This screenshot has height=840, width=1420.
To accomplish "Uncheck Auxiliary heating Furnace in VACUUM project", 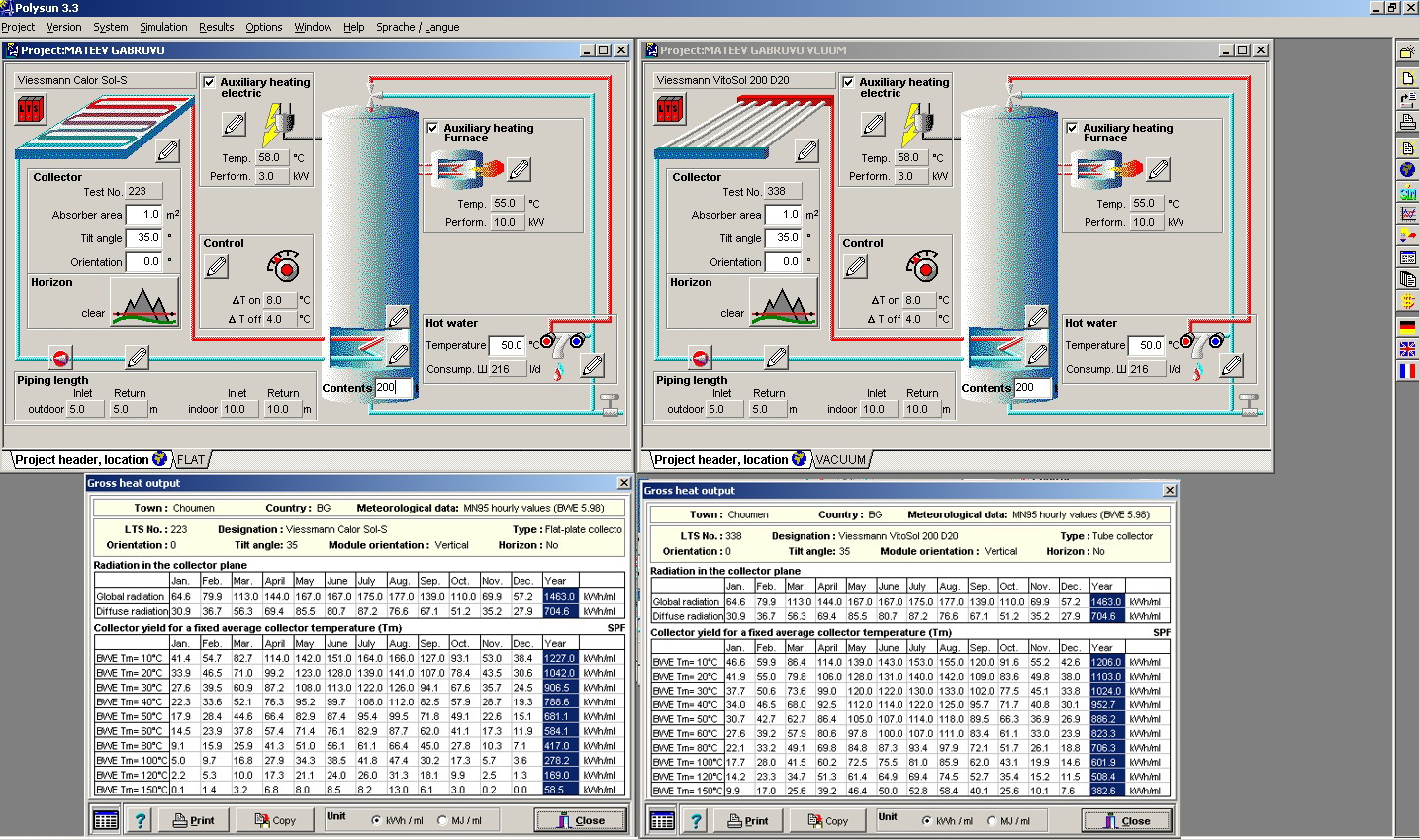I will pyautogui.click(x=1072, y=128).
